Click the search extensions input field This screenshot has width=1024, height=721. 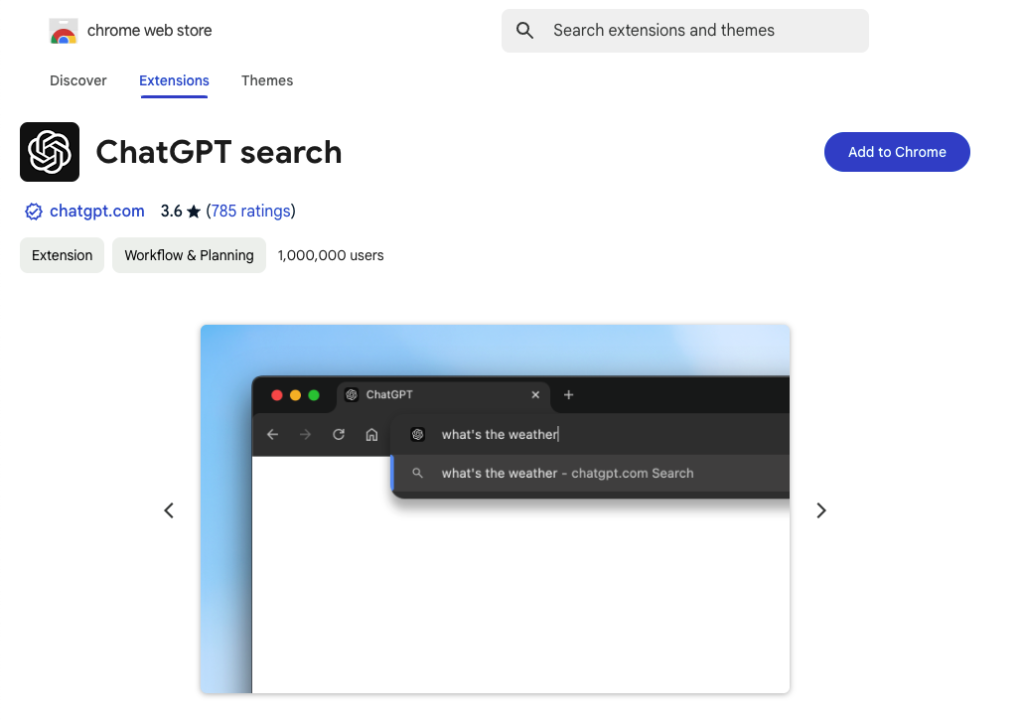685,30
